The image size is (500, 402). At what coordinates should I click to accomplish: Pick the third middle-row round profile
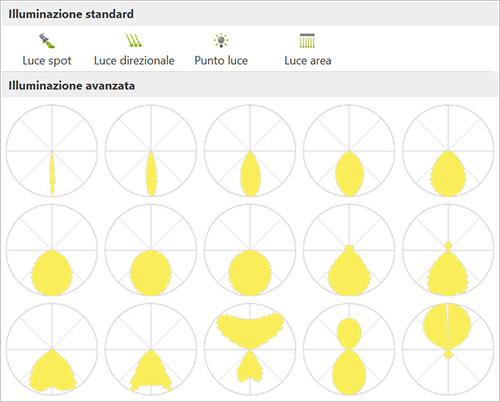pos(250,250)
